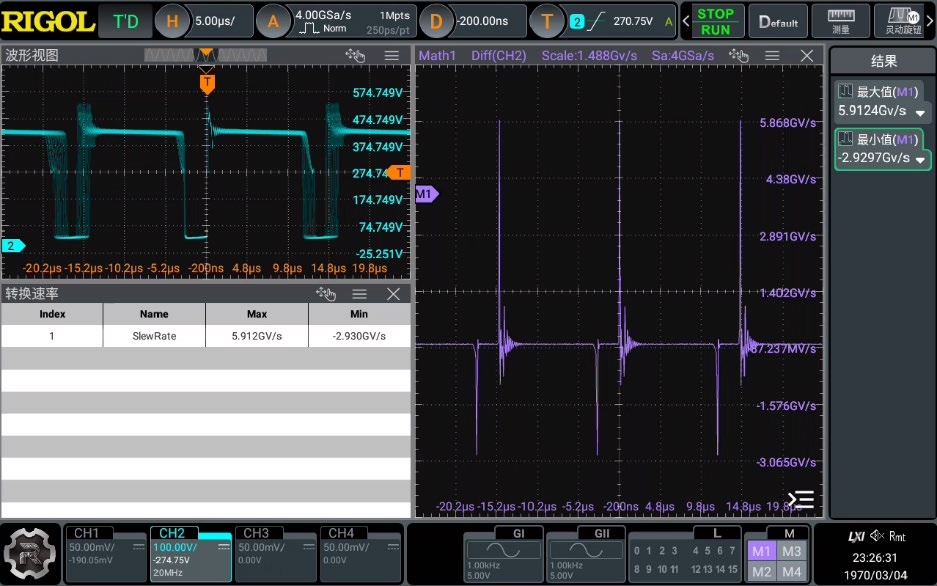Tap the trigger T icon
Image resolution: width=937 pixels, height=586 pixels.
tap(547, 22)
